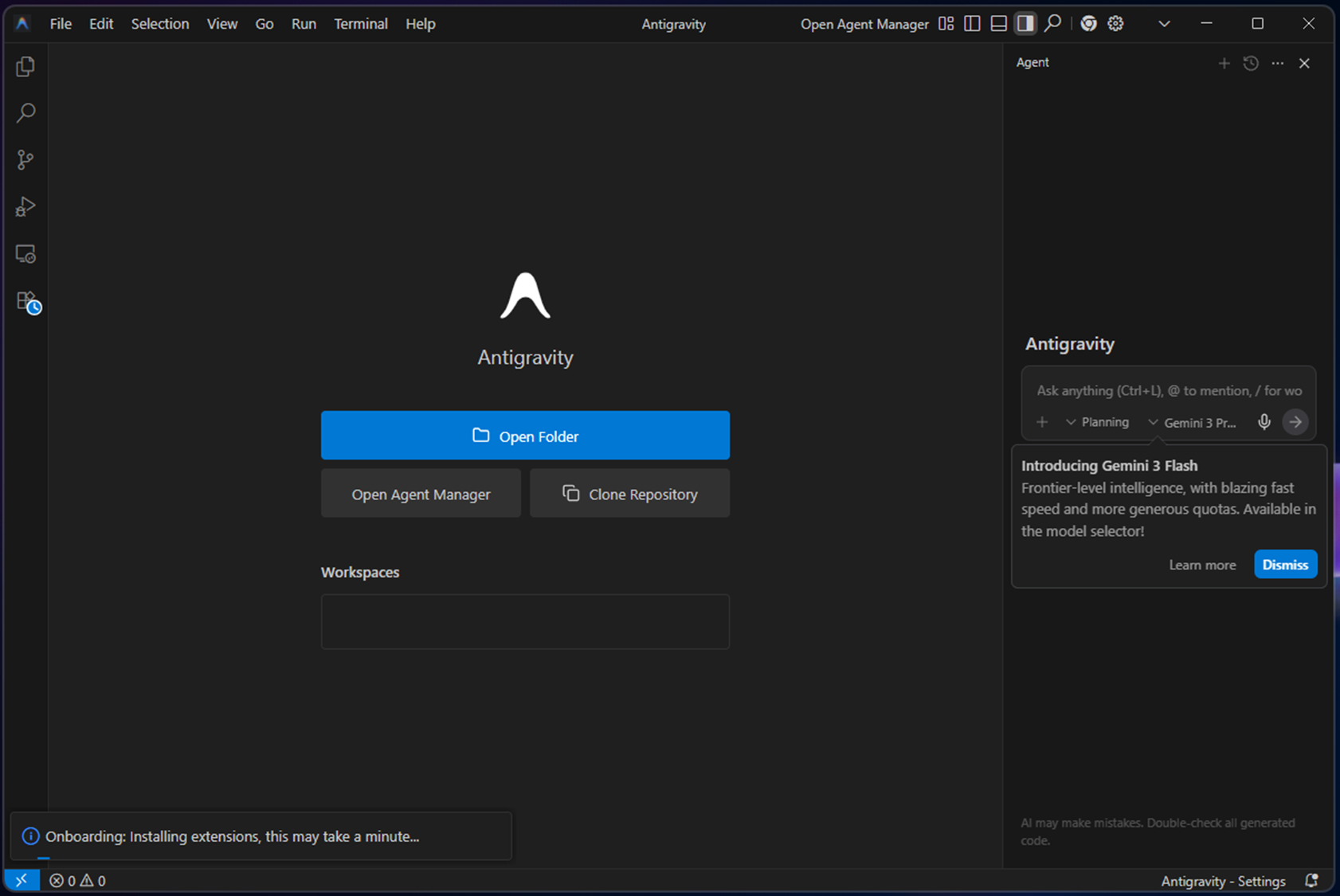The width and height of the screenshot is (1340, 896).
Task: Dismiss the Gemini 3 Flash announcement
Action: pyautogui.click(x=1285, y=564)
